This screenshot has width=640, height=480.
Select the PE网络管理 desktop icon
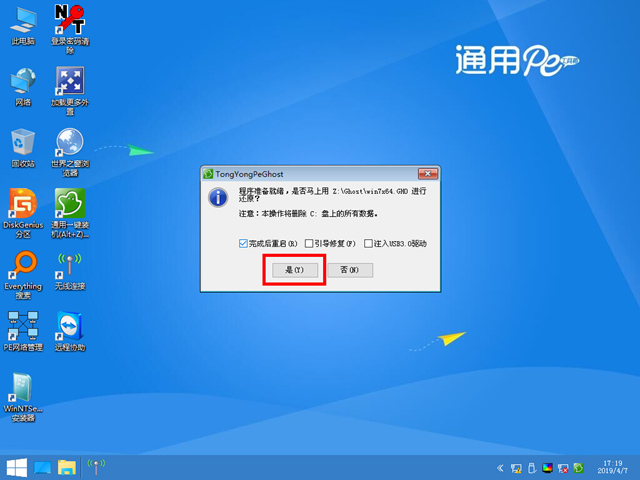pos(23,331)
